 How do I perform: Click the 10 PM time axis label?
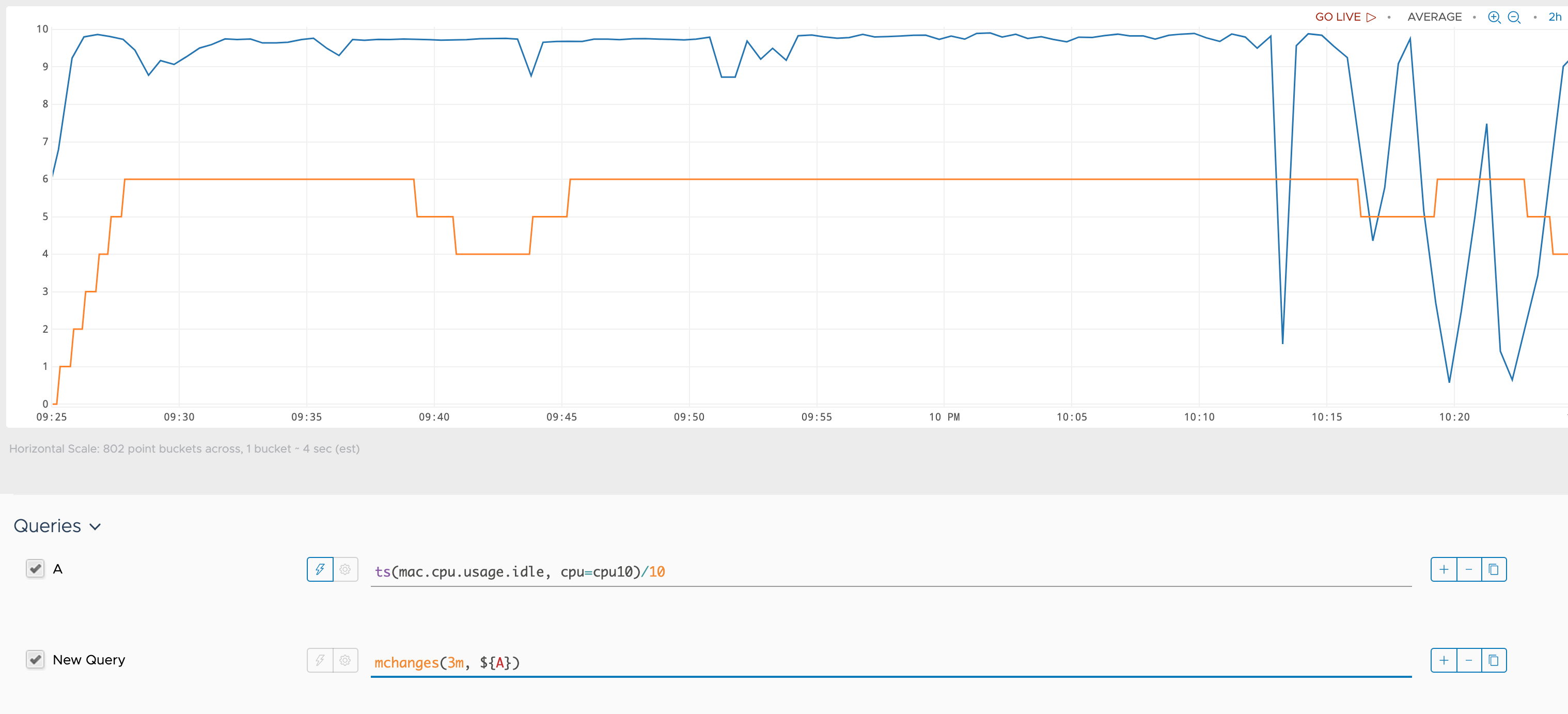point(944,417)
